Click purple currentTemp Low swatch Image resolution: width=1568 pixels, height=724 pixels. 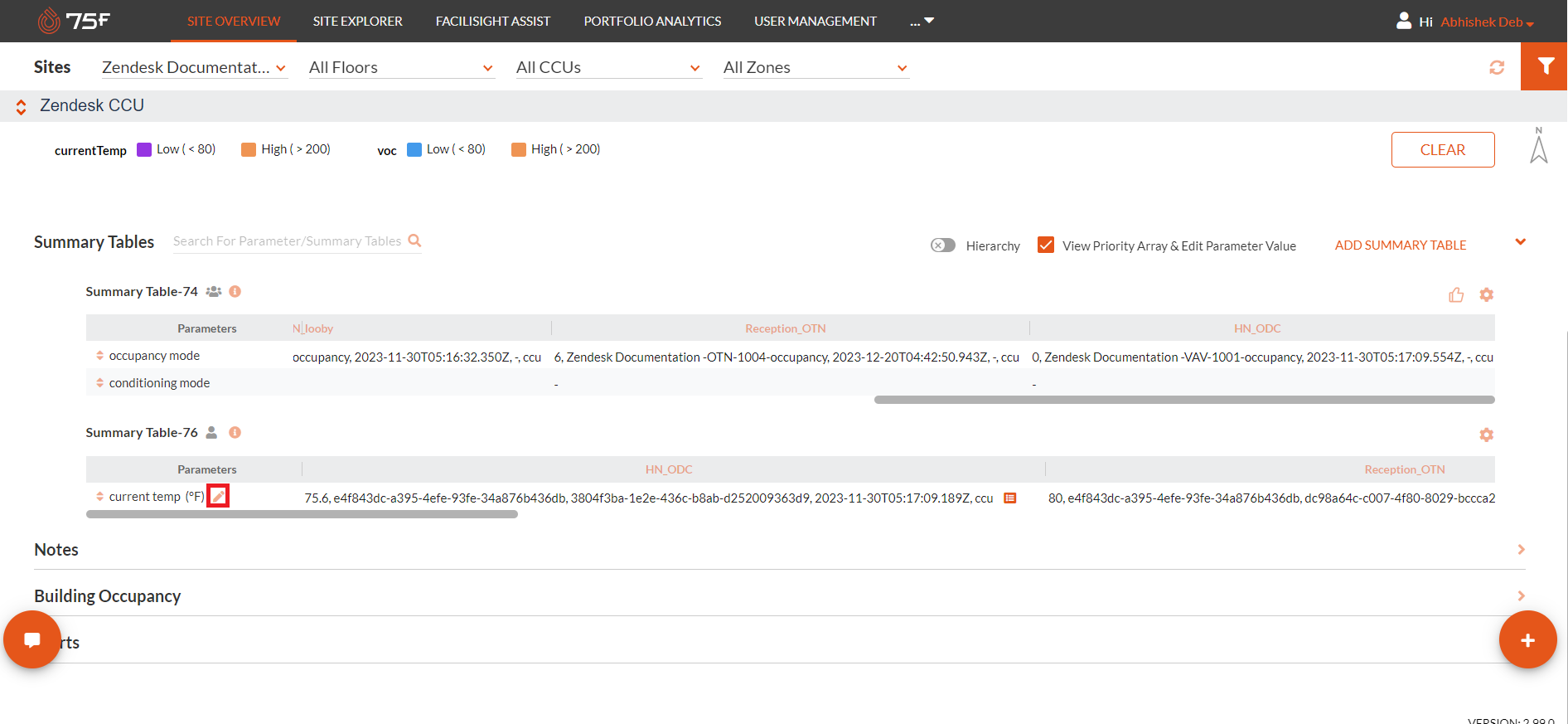tap(144, 149)
